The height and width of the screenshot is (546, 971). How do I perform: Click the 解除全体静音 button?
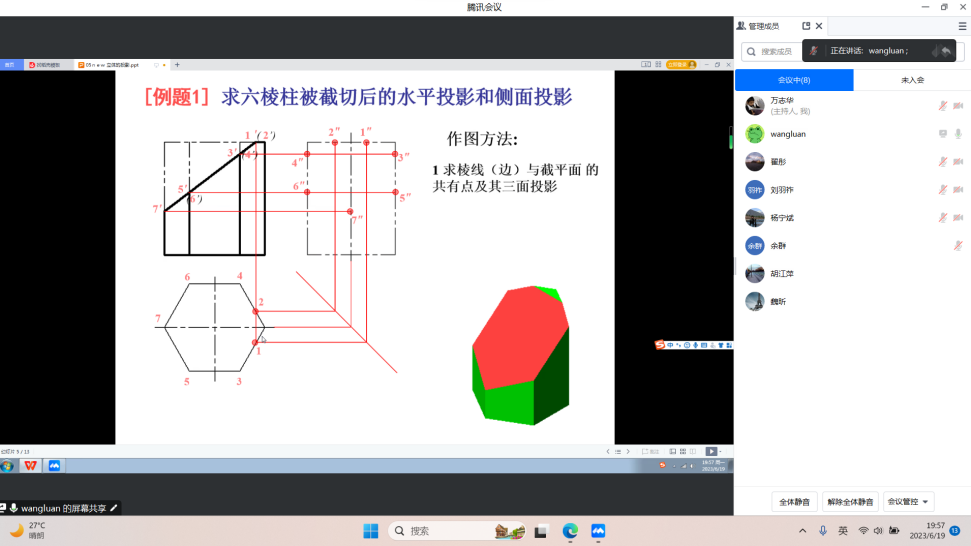(x=850, y=502)
